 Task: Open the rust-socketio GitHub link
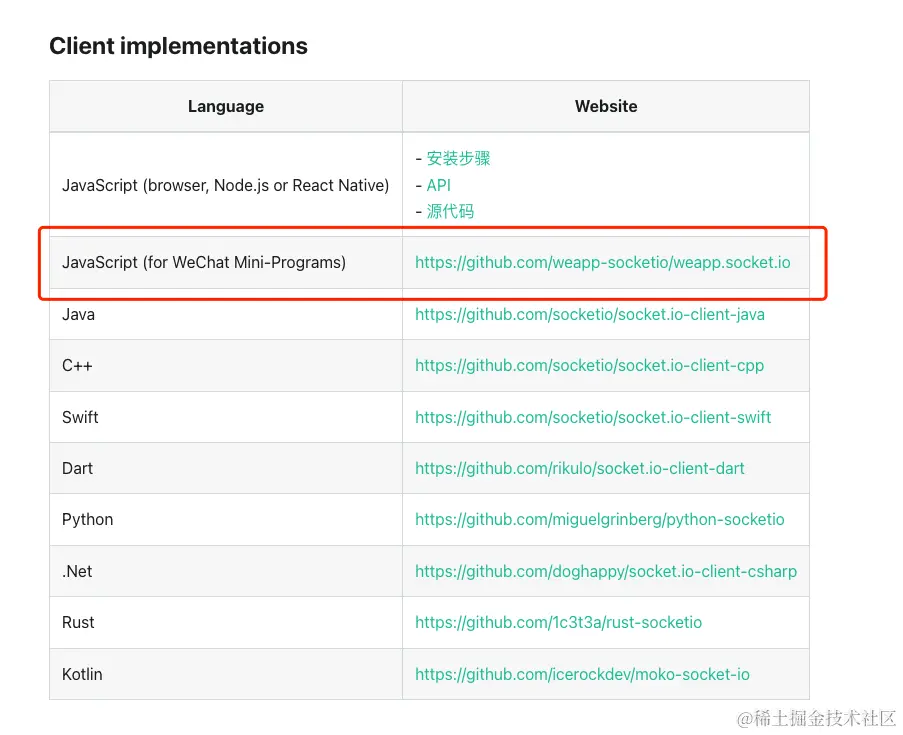558,623
